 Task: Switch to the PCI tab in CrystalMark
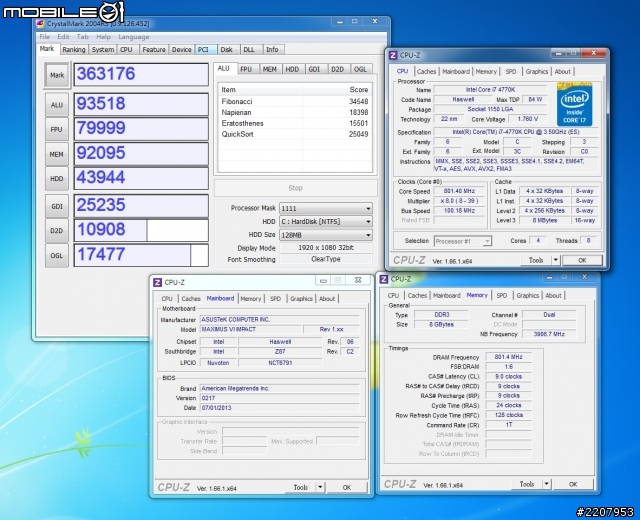coord(206,49)
